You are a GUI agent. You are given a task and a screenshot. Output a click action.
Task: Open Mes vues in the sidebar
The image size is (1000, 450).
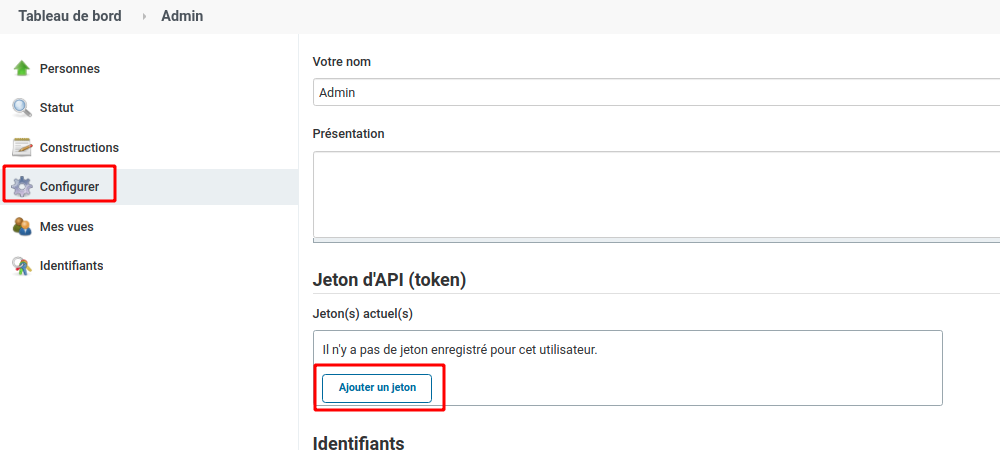coord(66,226)
